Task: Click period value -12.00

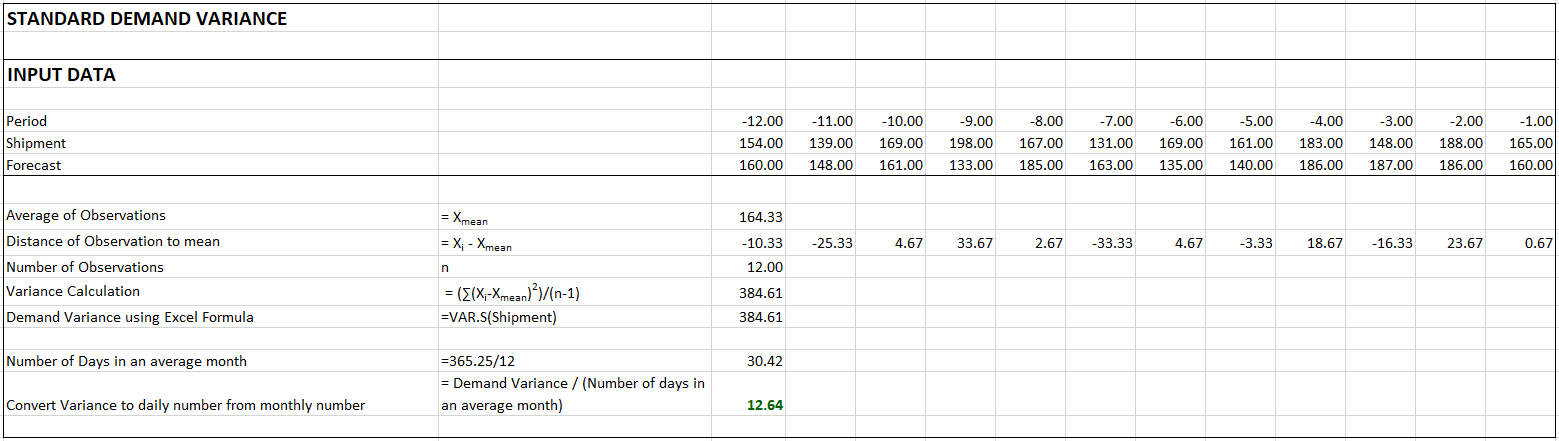Action: (762, 121)
